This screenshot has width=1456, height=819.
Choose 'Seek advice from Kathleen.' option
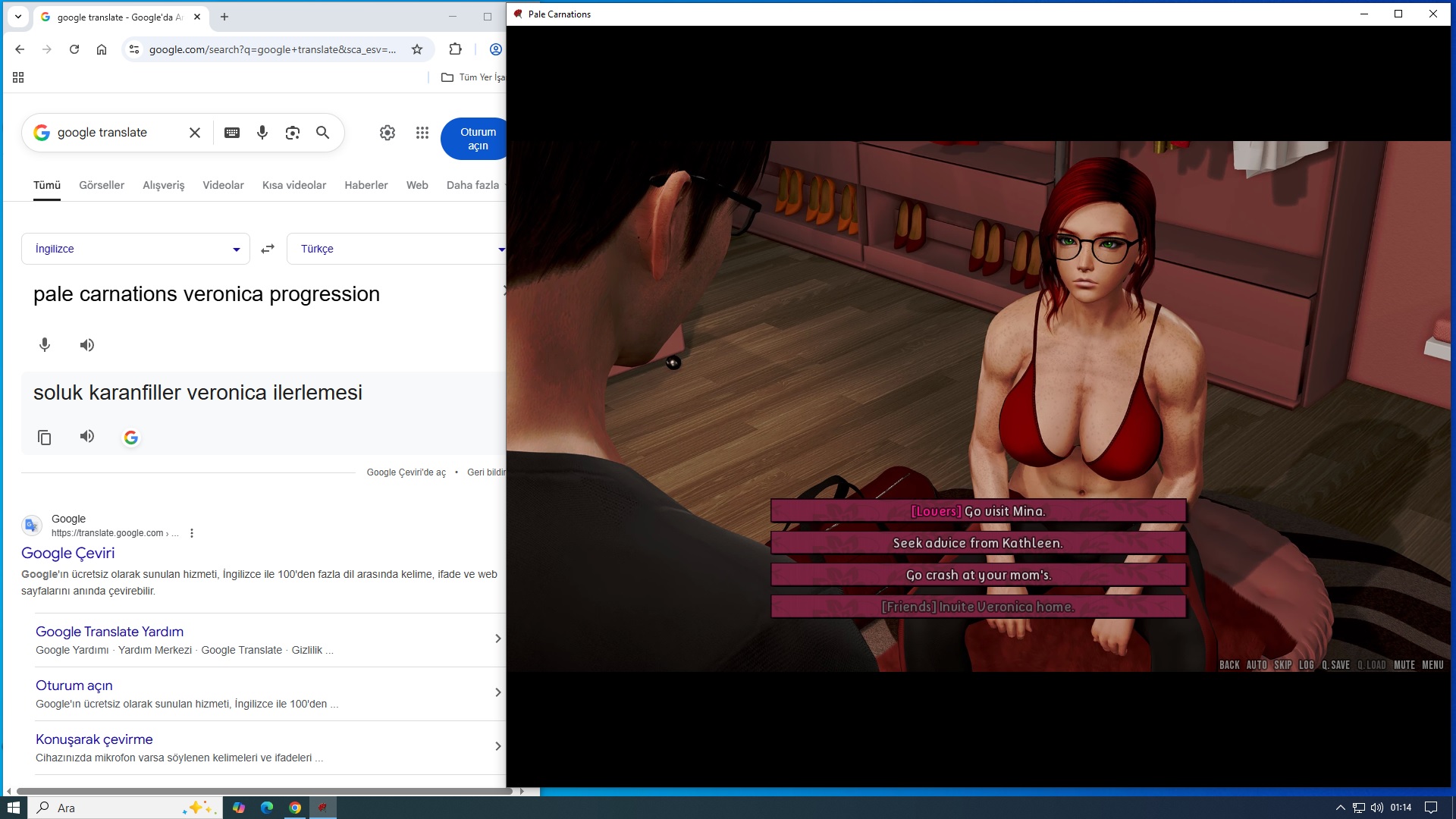pos(978,543)
